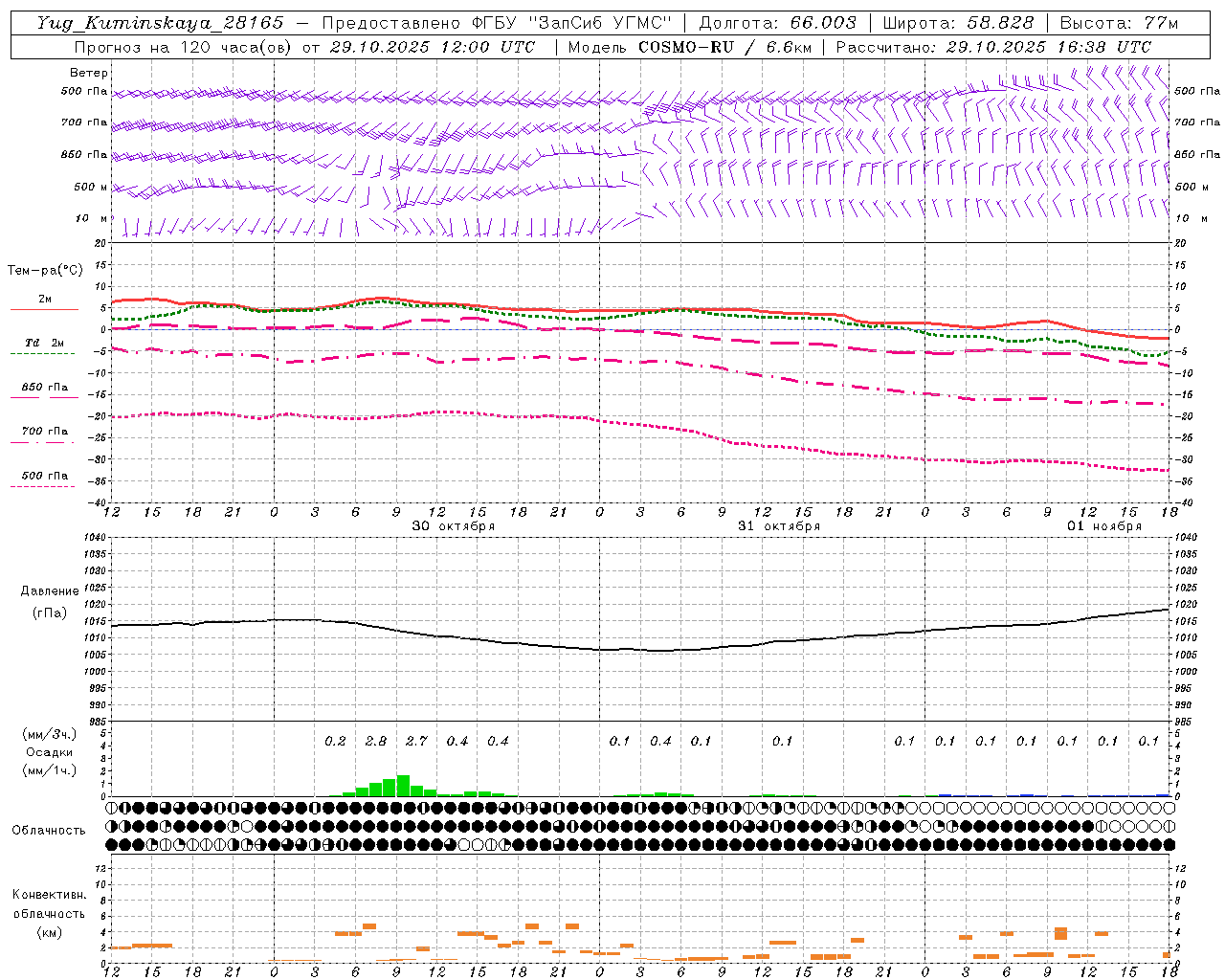1225x980 pixels.
Task: Click the 0.2 precipitation value
Action: coord(335,741)
